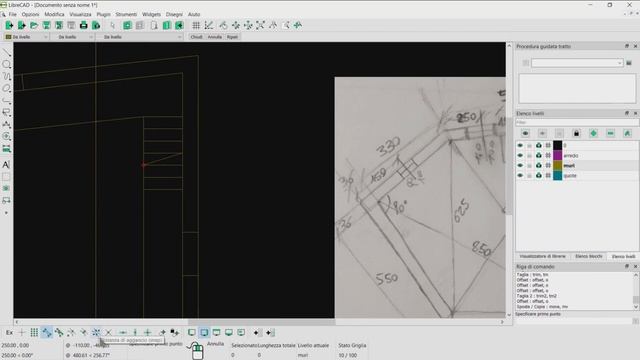Click the Ex exclusive snap button

9,333
